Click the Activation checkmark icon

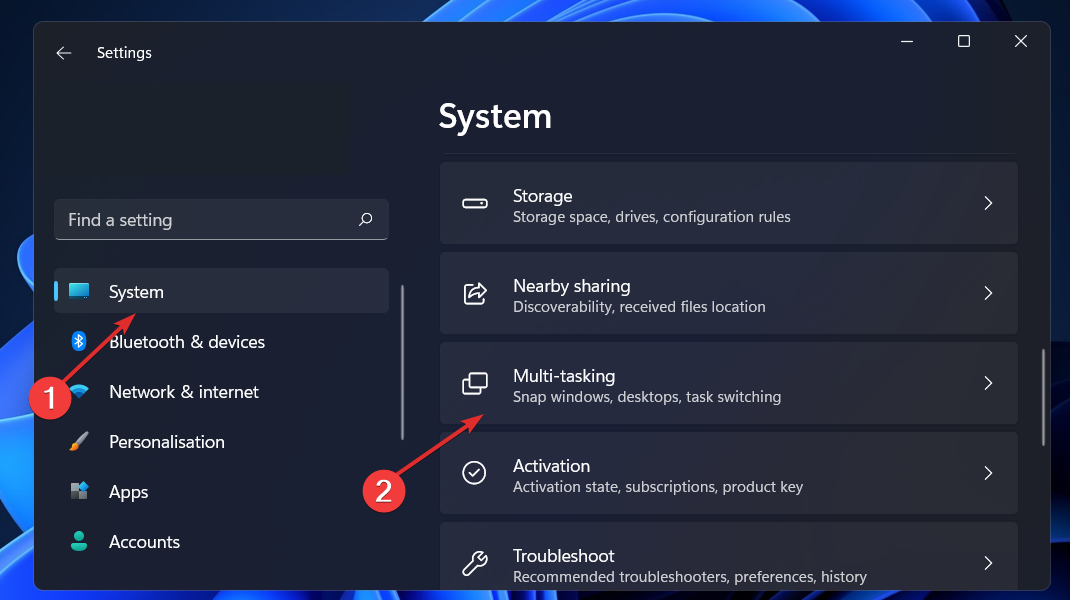(x=474, y=473)
